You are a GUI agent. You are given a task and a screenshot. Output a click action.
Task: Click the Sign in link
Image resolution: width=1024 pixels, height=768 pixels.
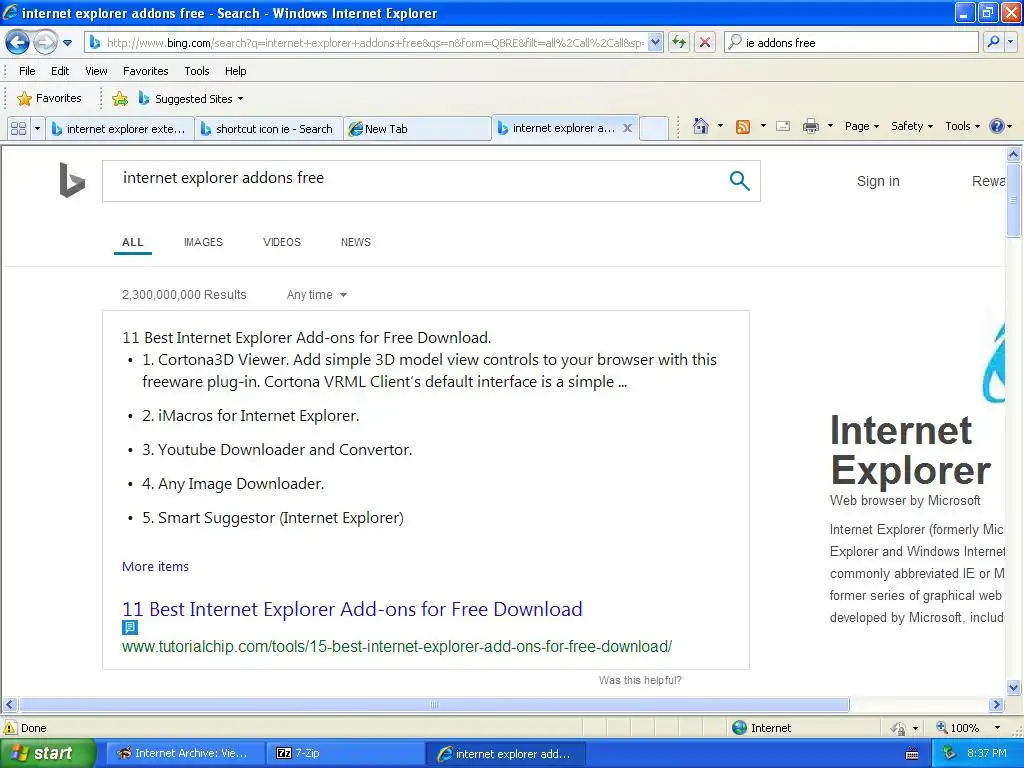[x=878, y=182]
